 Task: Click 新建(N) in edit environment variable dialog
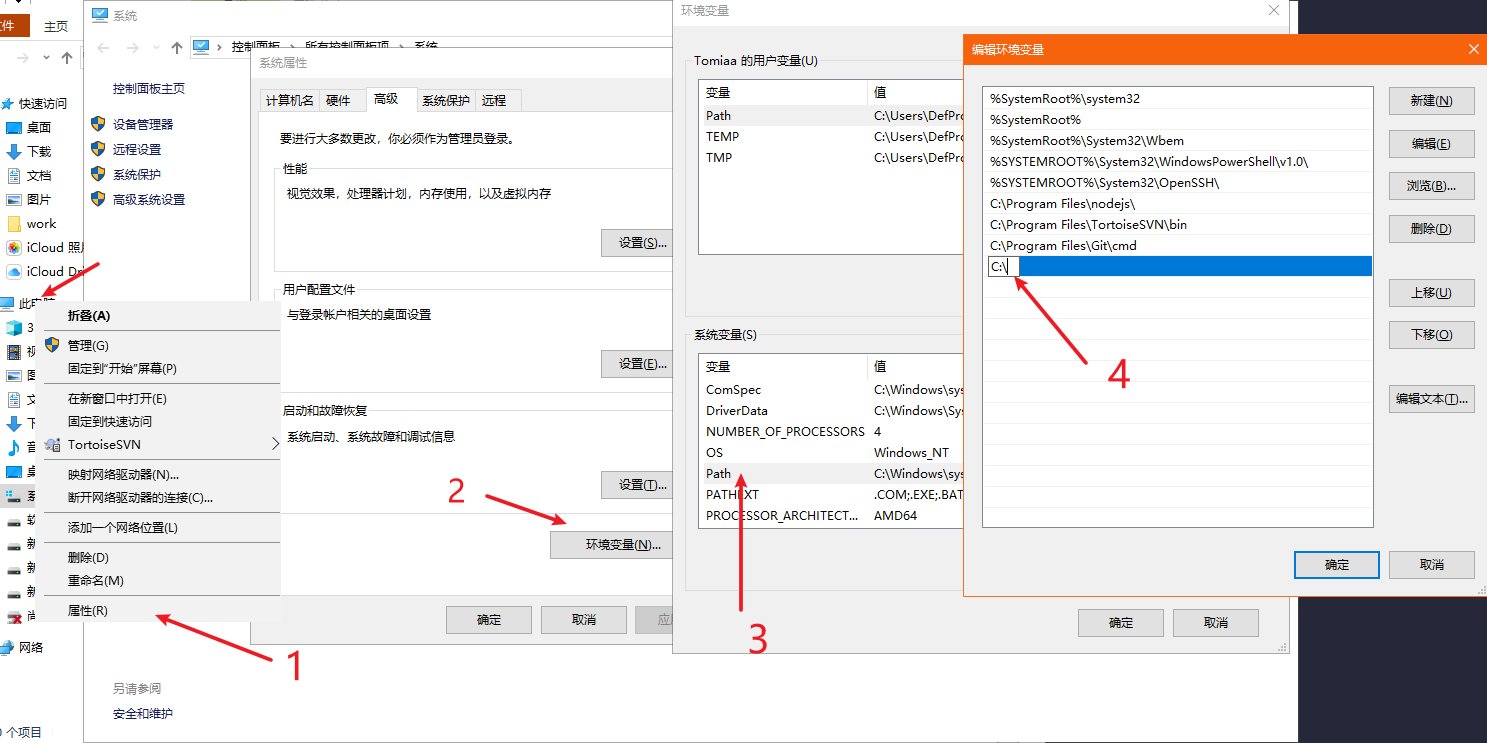coord(1431,101)
